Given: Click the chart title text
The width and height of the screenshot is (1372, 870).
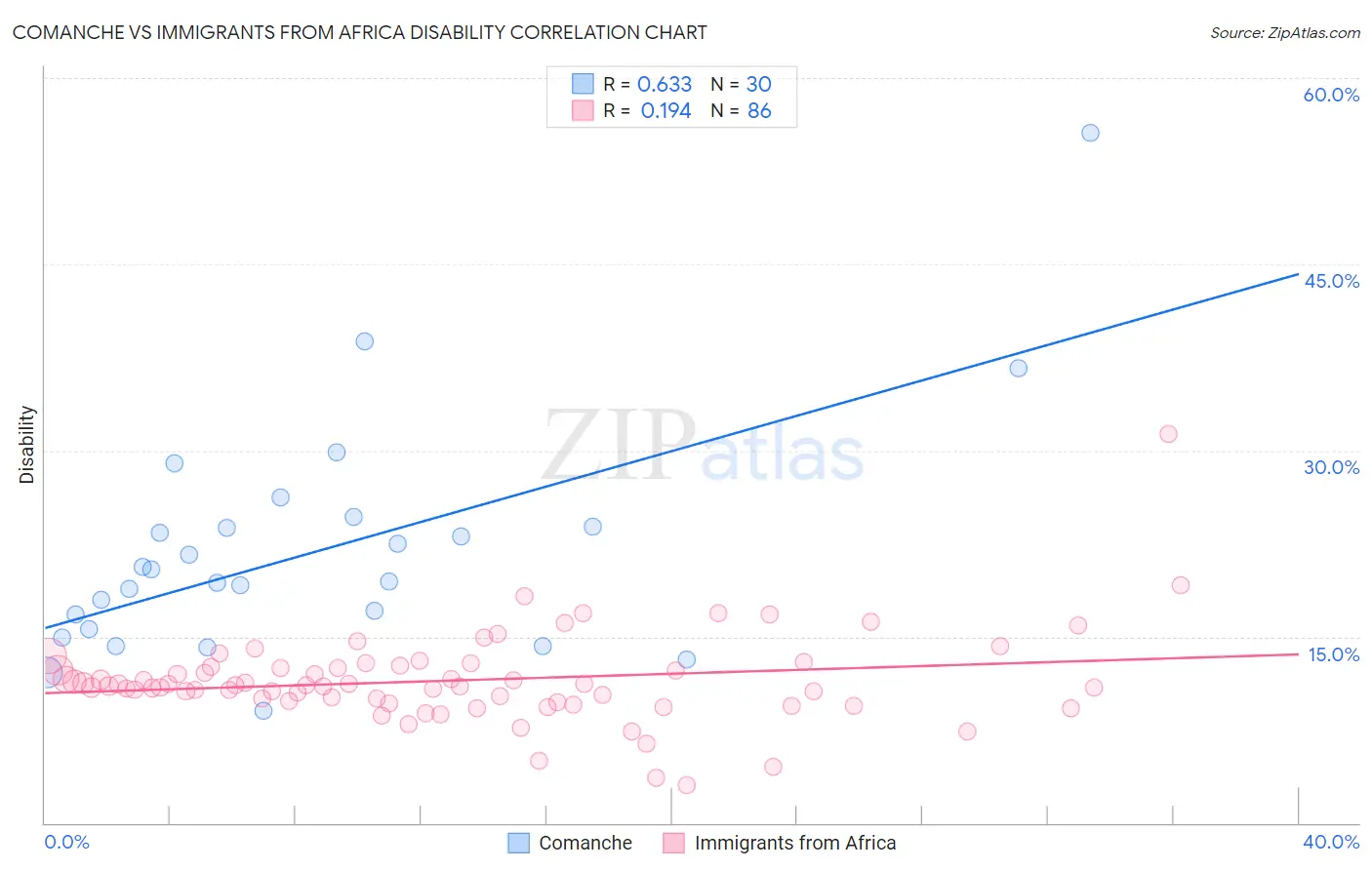Looking at the screenshot, I should (359, 32).
